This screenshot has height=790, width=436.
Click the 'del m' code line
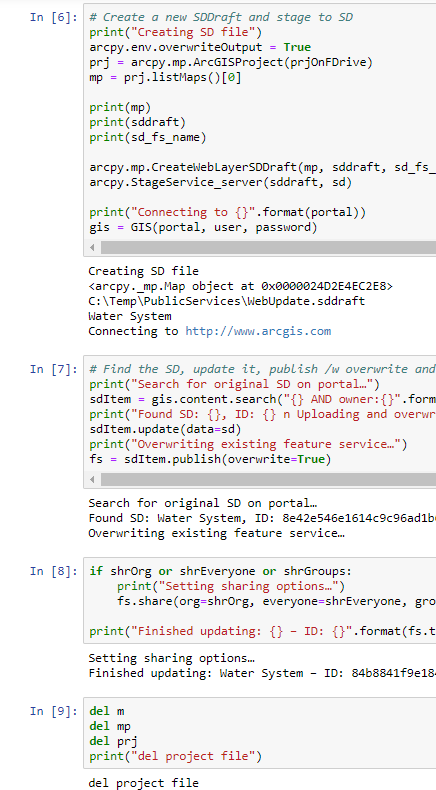[107, 711]
